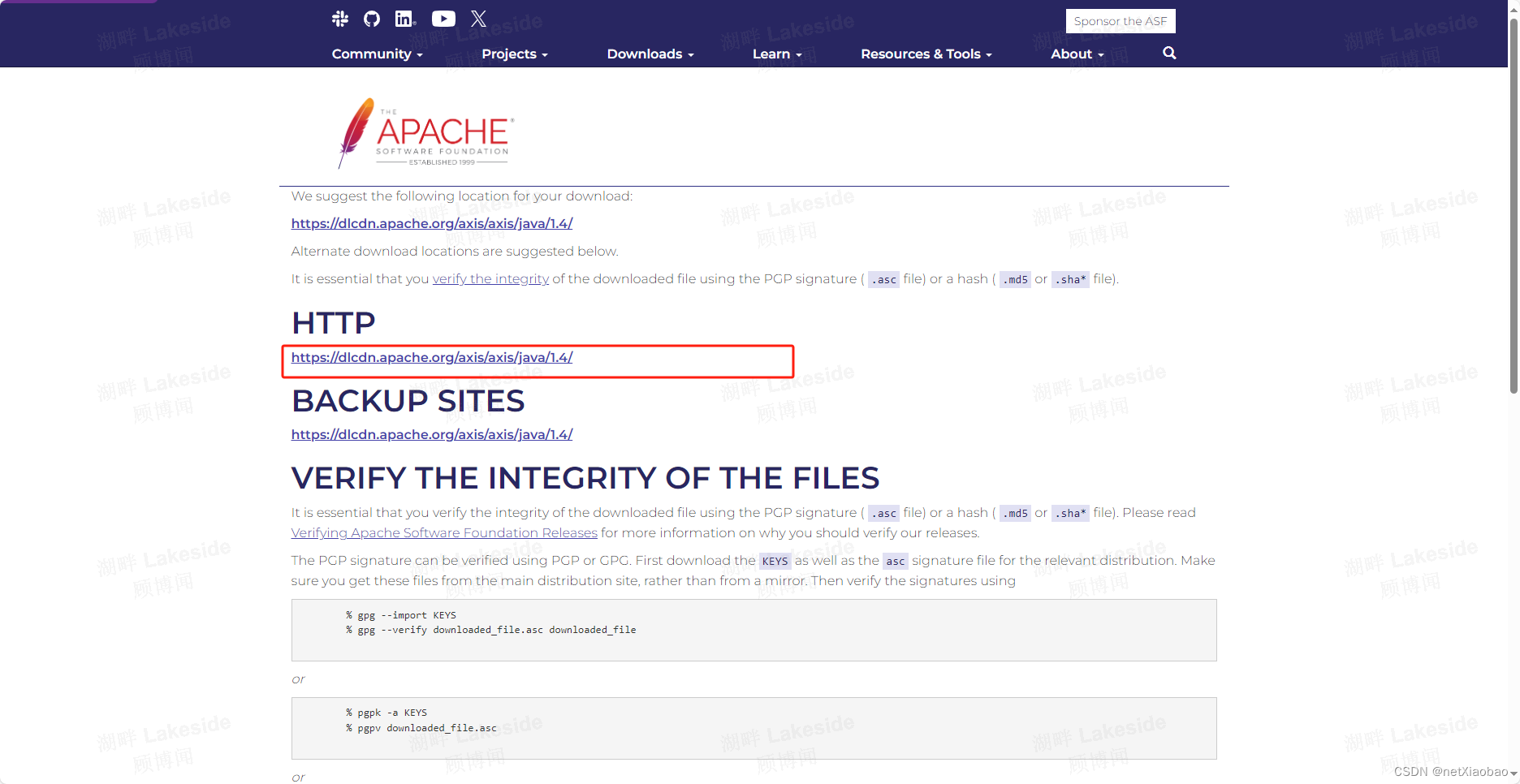Follow the Verifying Apache Software Foundation Releases link

[443, 532]
